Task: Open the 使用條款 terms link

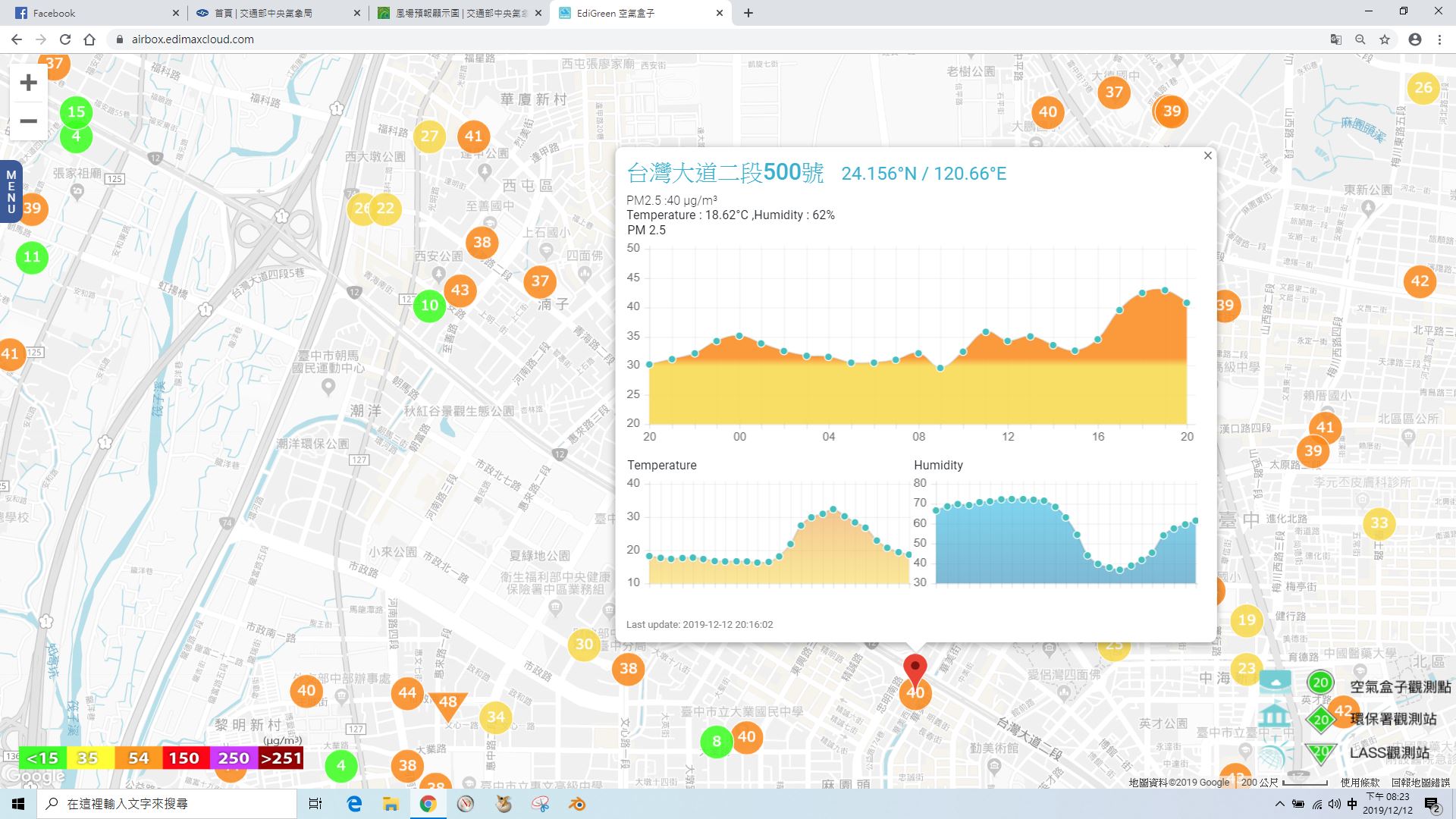Action: (x=1360, y=782)
